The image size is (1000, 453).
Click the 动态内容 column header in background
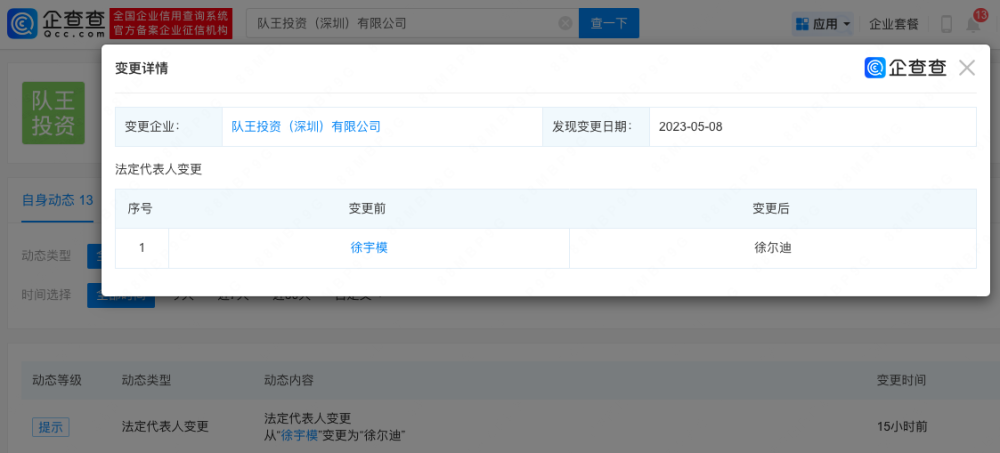[x=289, y=380]
